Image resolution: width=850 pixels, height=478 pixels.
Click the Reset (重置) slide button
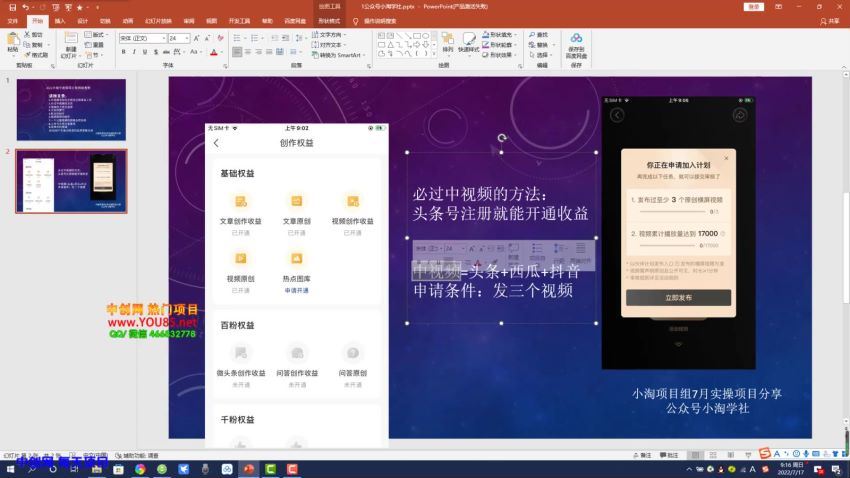click(95, 45)
